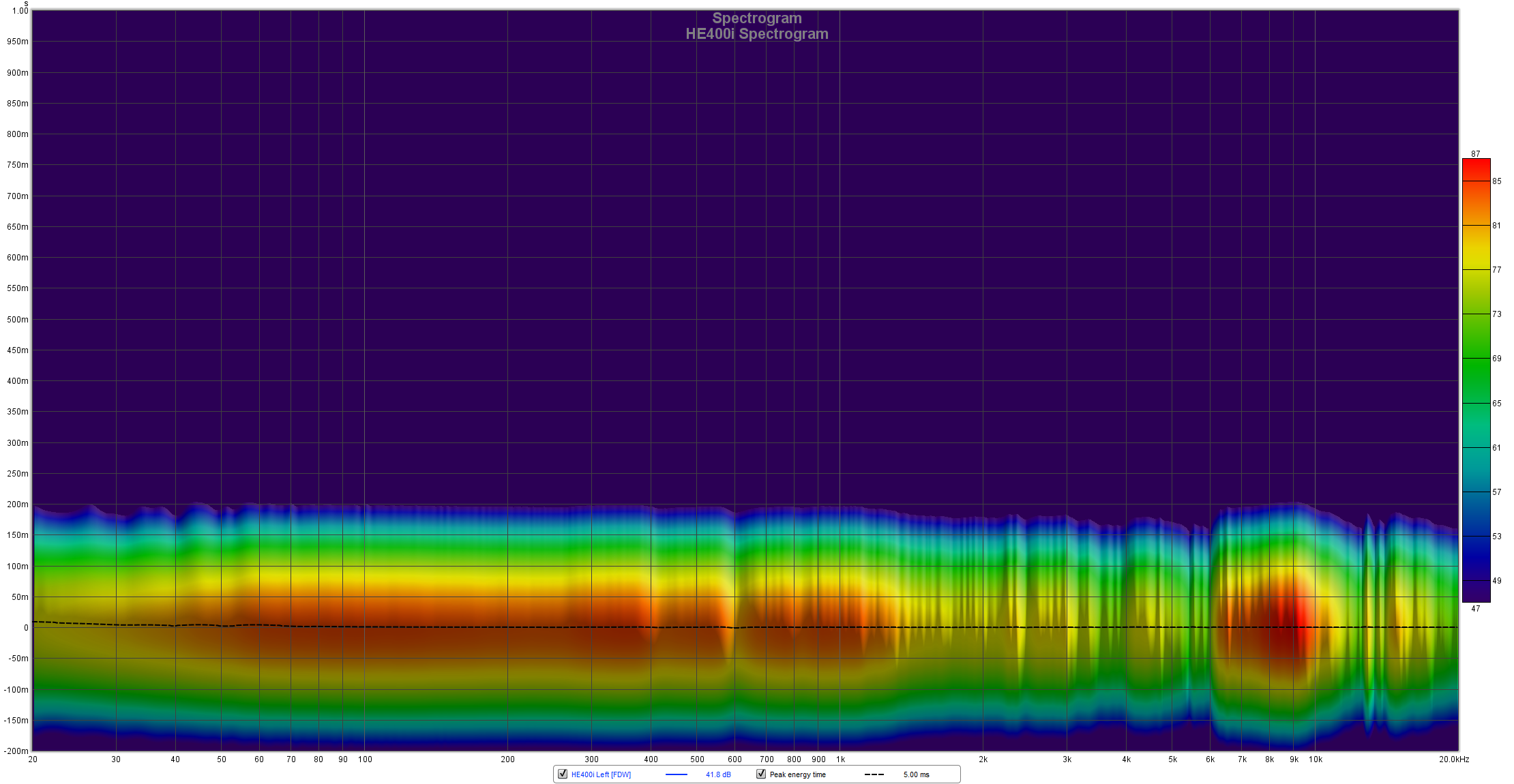Toggle the Peak energy time checkbox
Screen dimensions: 1514x784
[x=761, y=774]
